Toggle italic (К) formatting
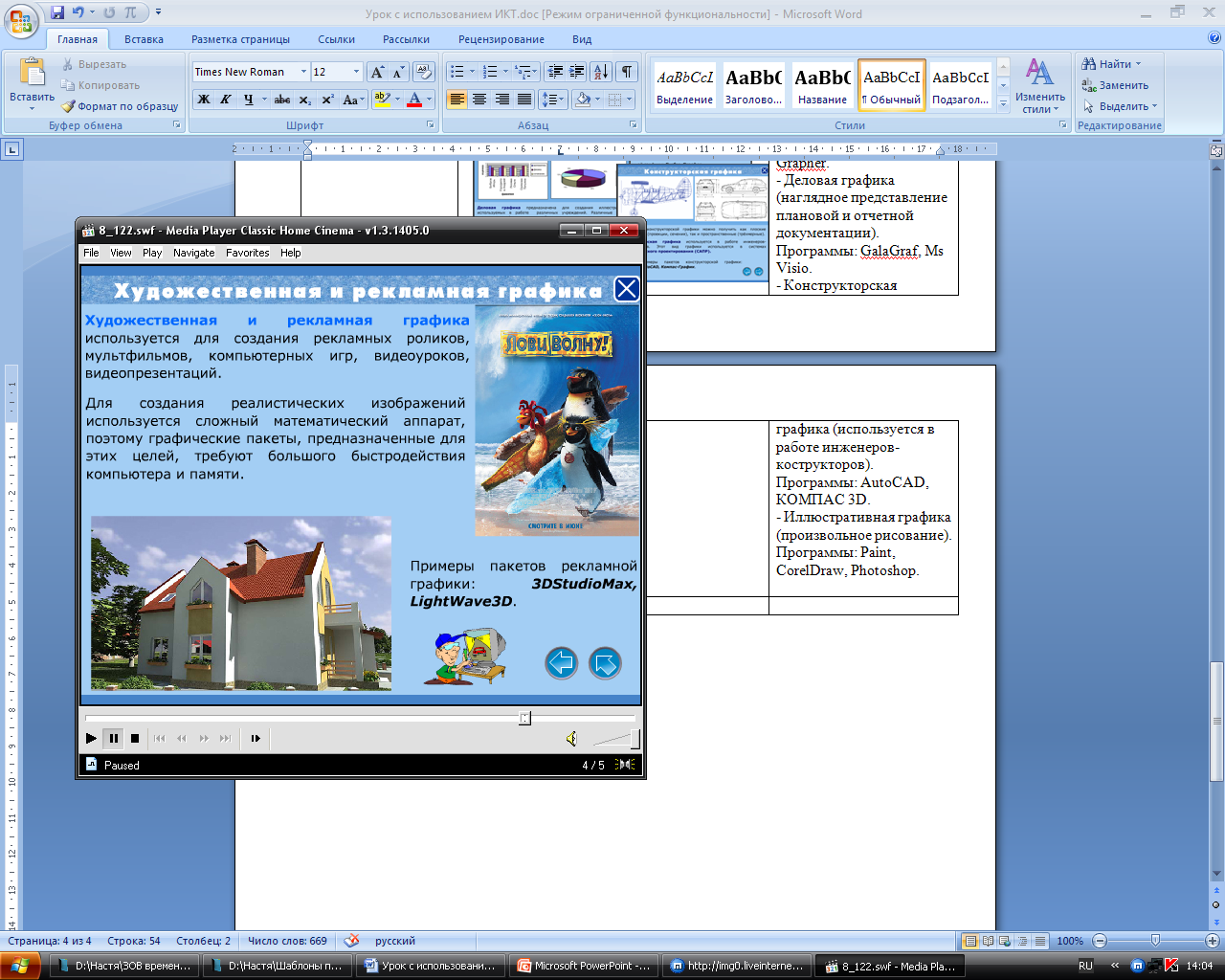 click(x=226, y=100)
